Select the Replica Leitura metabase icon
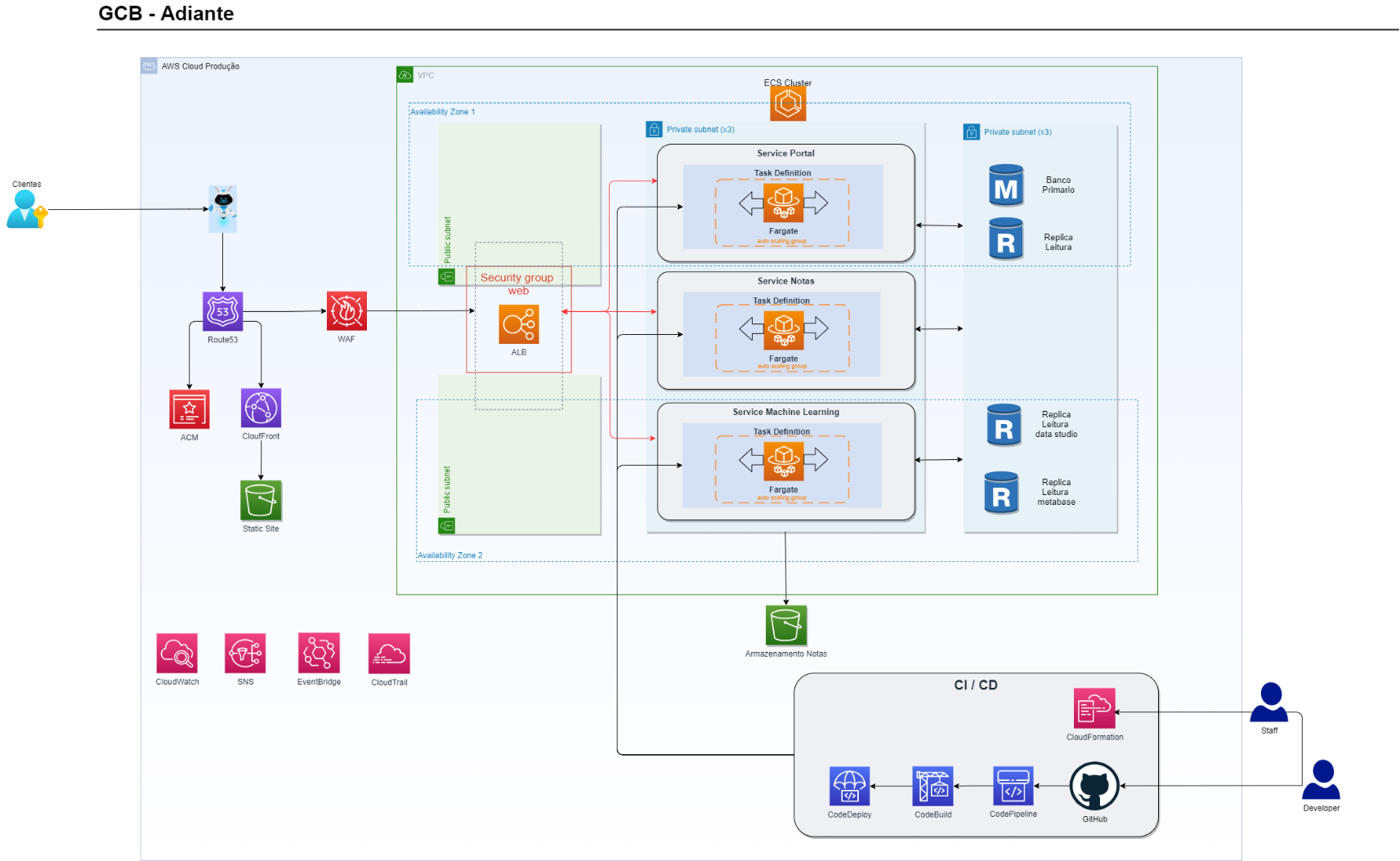 click(1002, 493)
